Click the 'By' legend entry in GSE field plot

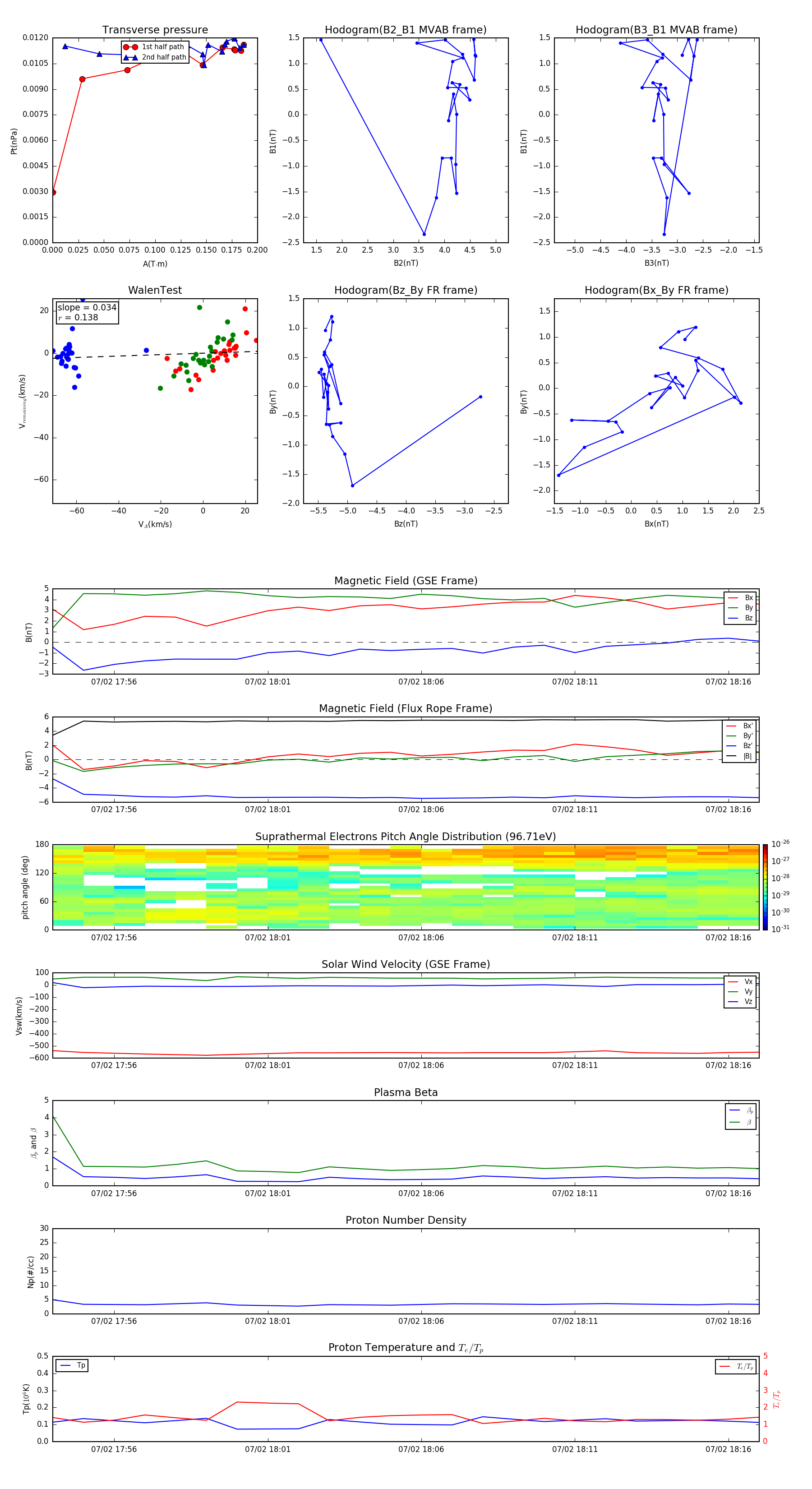tap(740, 607)
